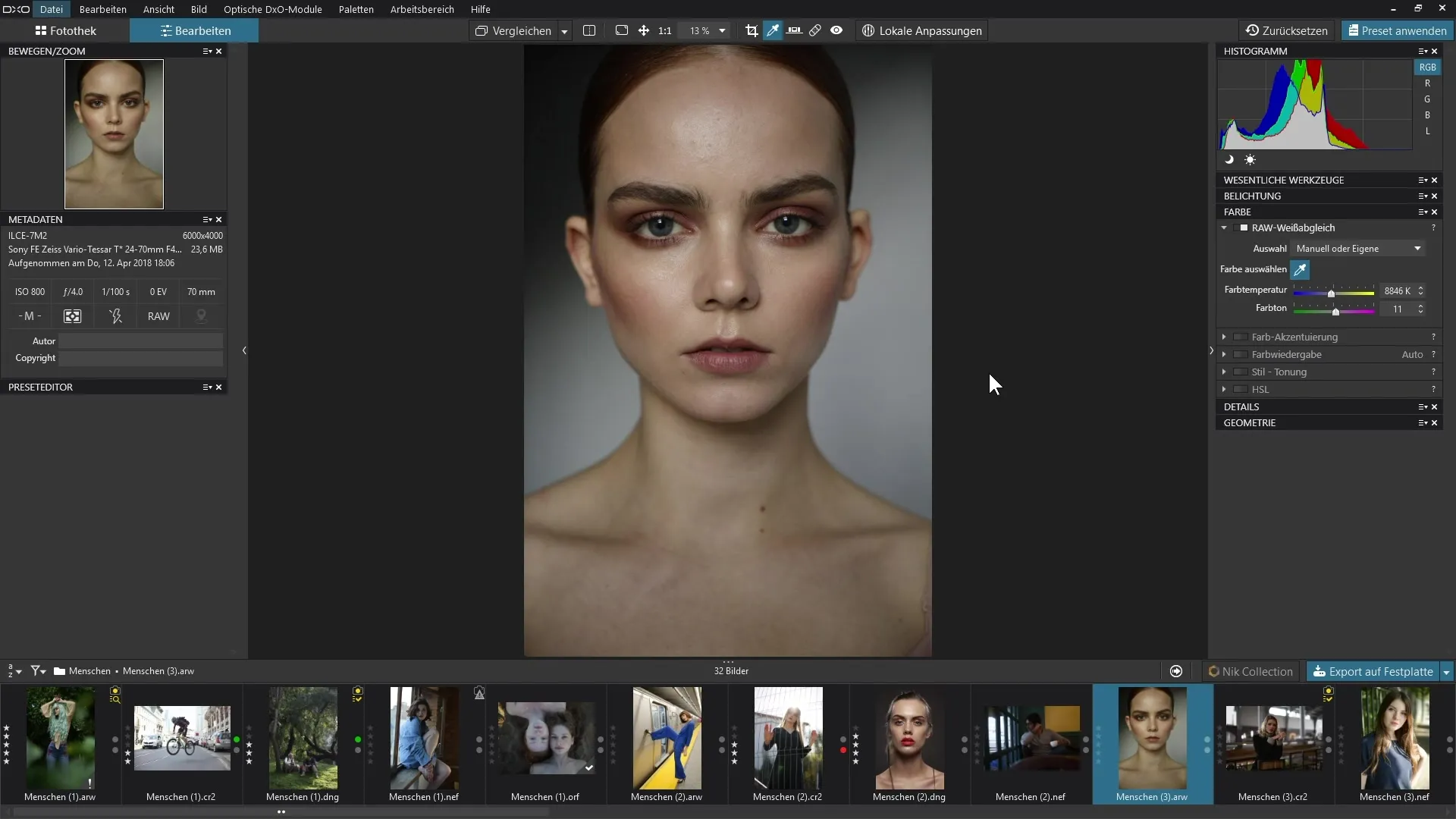Image resolution: width=1456 pixels, height=819 pixels.
Task: Adjust the Farbton slider
Action: click(x=1334, y=310)
